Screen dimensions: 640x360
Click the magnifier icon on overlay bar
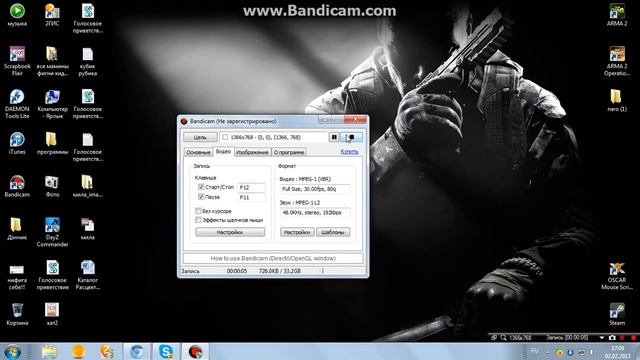(503, 338)
